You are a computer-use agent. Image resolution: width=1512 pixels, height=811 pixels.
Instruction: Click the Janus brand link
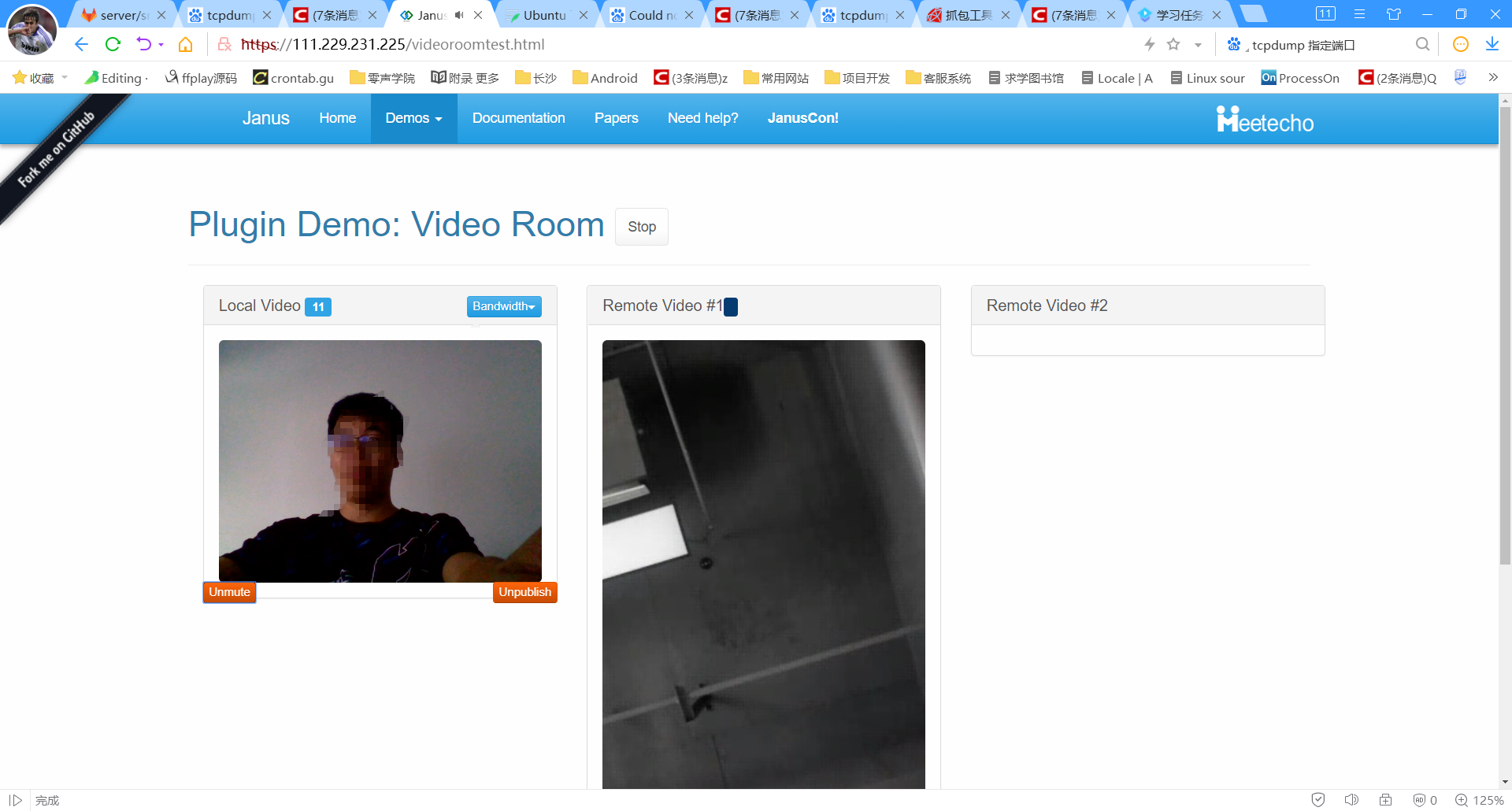tap(266, 118)
